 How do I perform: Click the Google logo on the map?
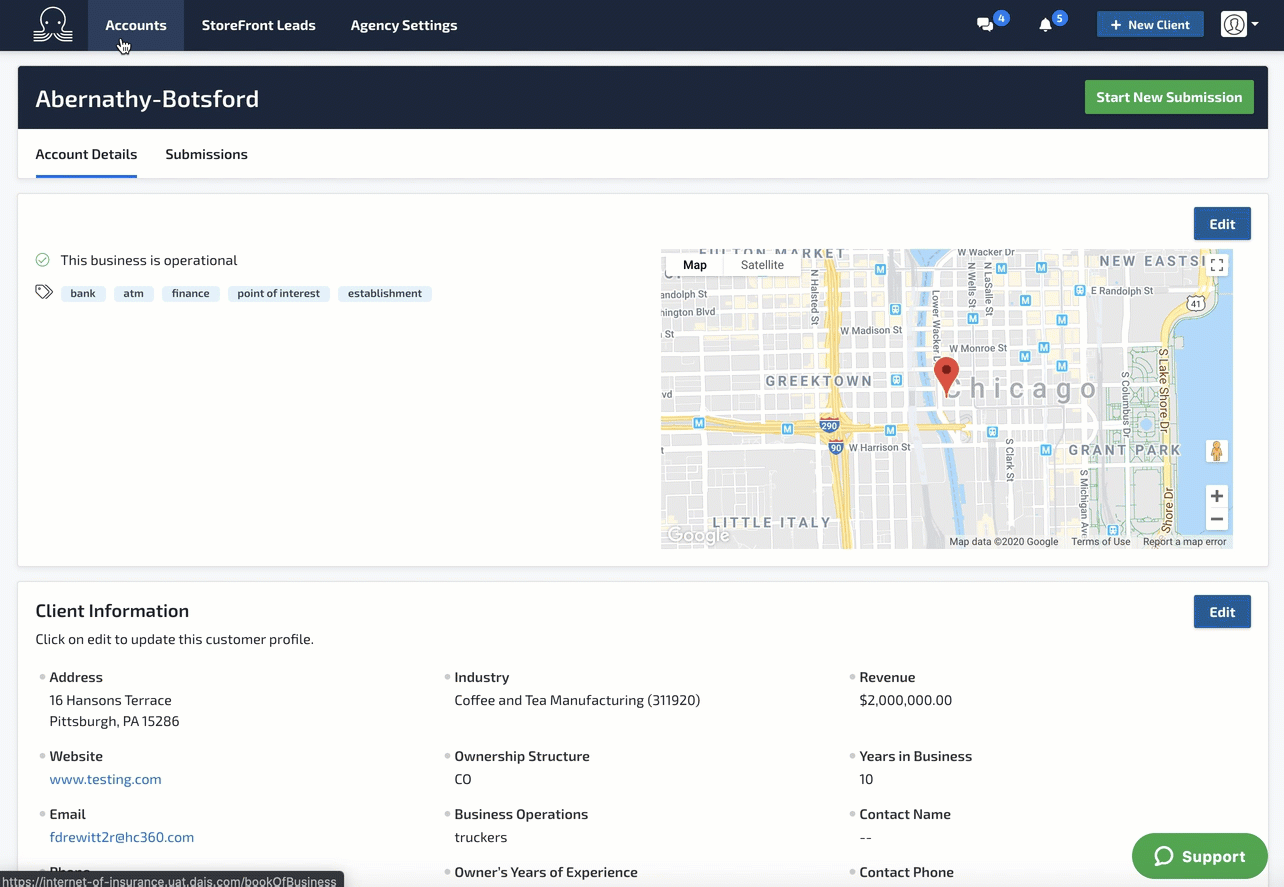click(x=698, y=535)
